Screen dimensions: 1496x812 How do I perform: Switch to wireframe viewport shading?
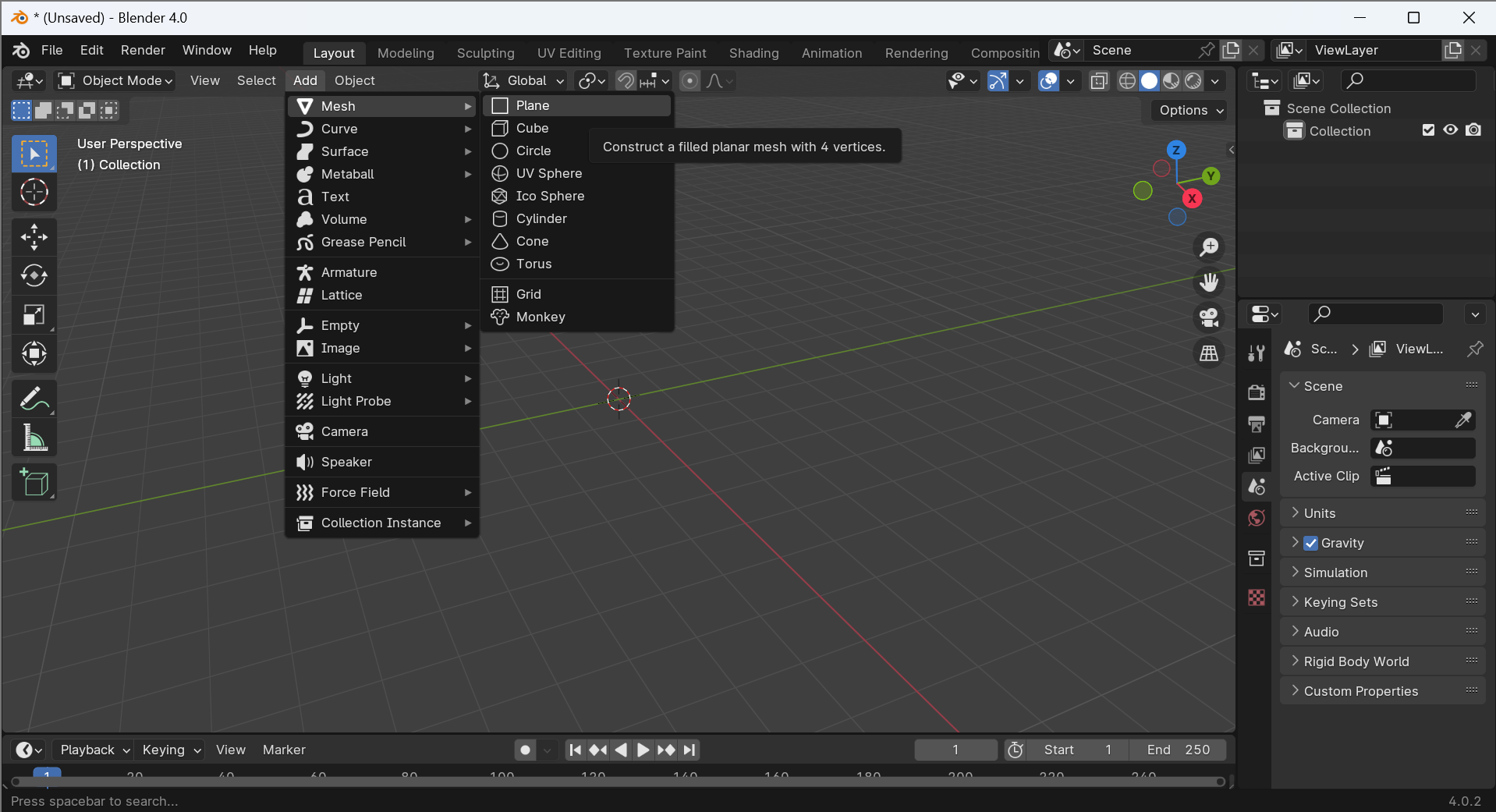pos(1127,80)
